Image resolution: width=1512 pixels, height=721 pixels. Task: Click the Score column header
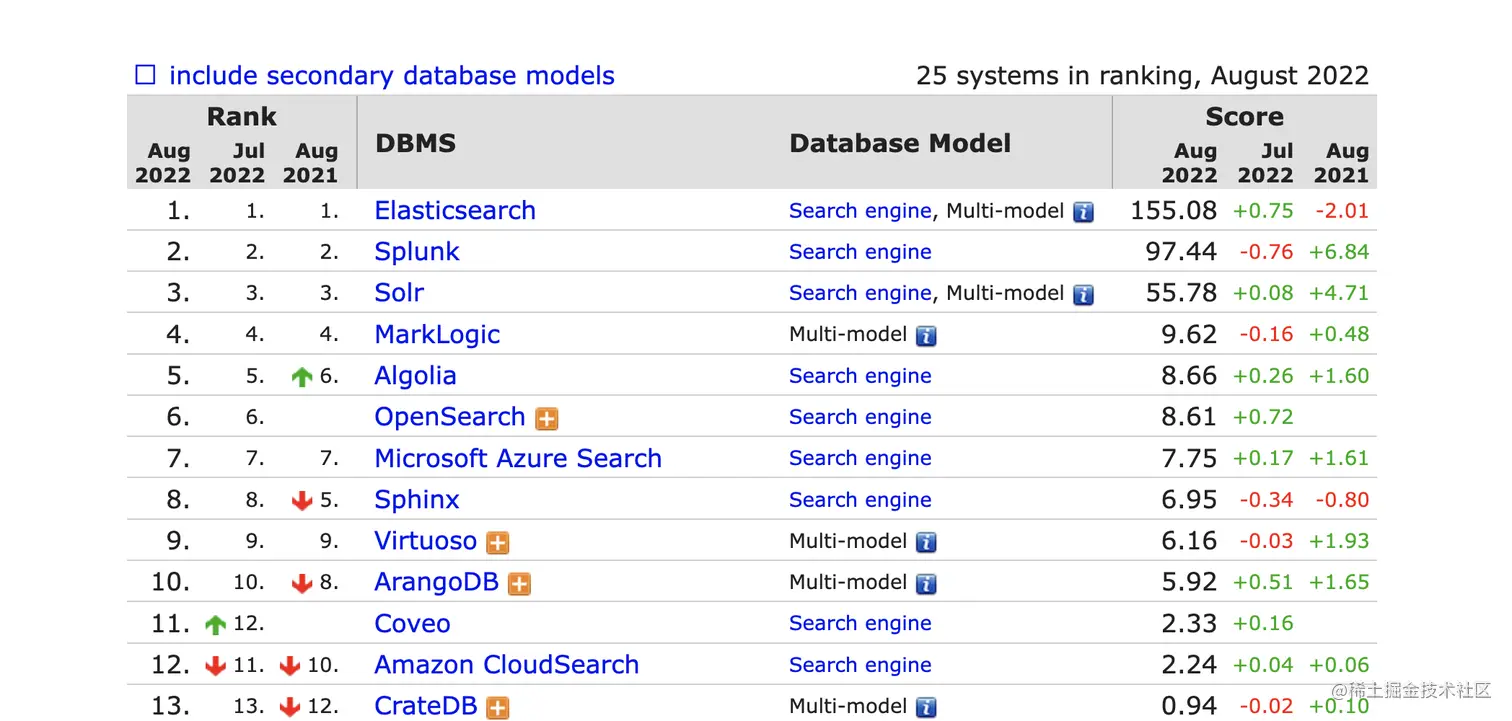pyautogui.click(x=1245, y=117)
